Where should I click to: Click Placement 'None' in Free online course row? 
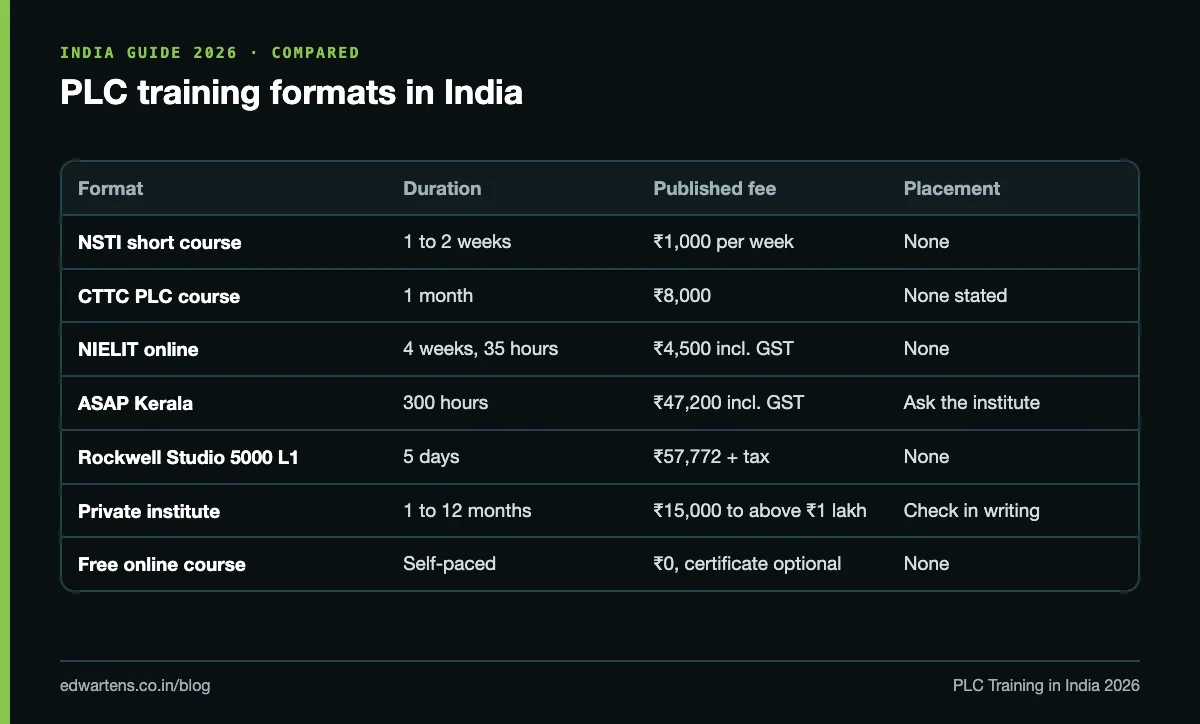[x=926, y=564]
